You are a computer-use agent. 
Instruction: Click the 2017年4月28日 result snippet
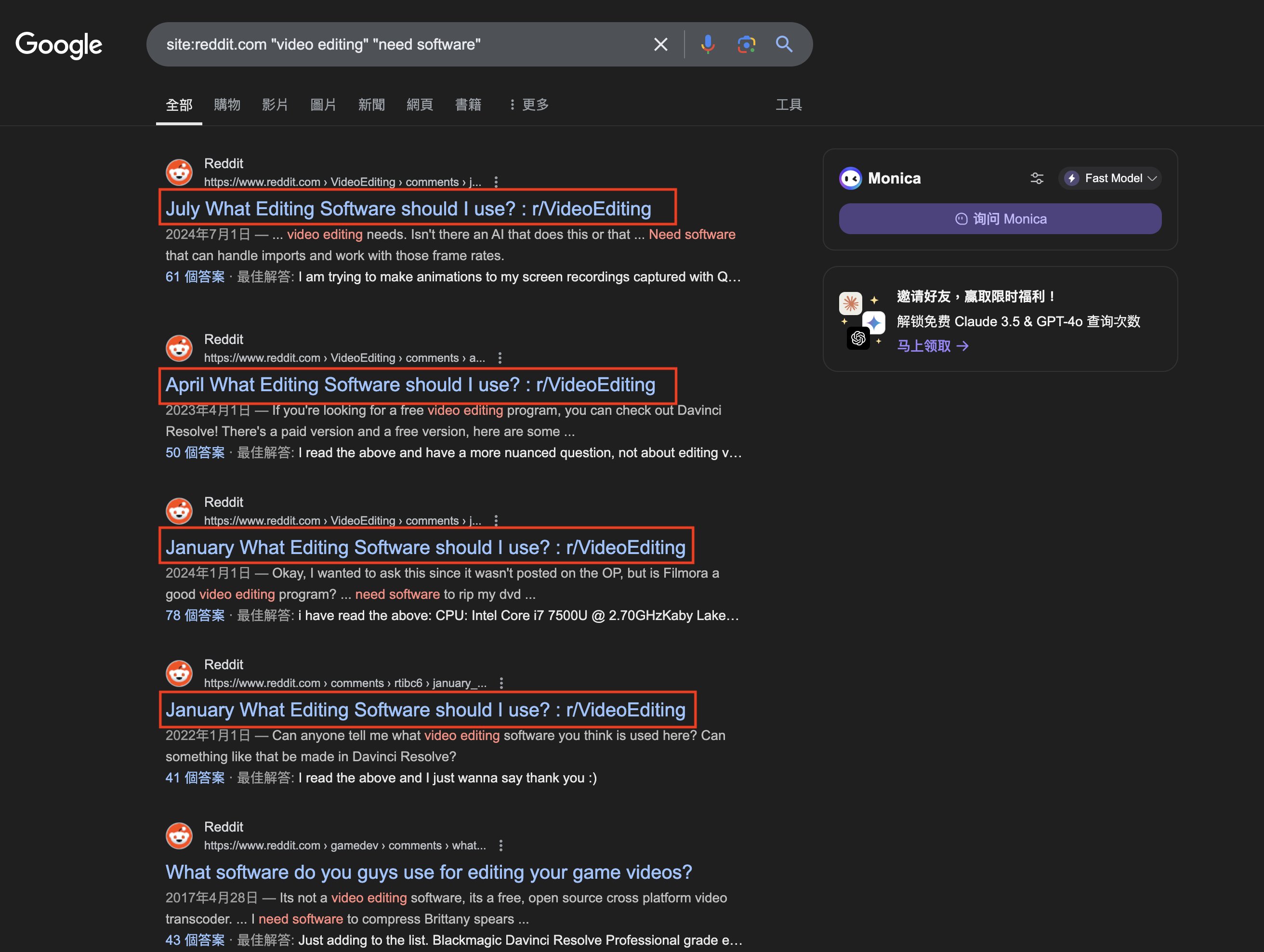[446, 909]
